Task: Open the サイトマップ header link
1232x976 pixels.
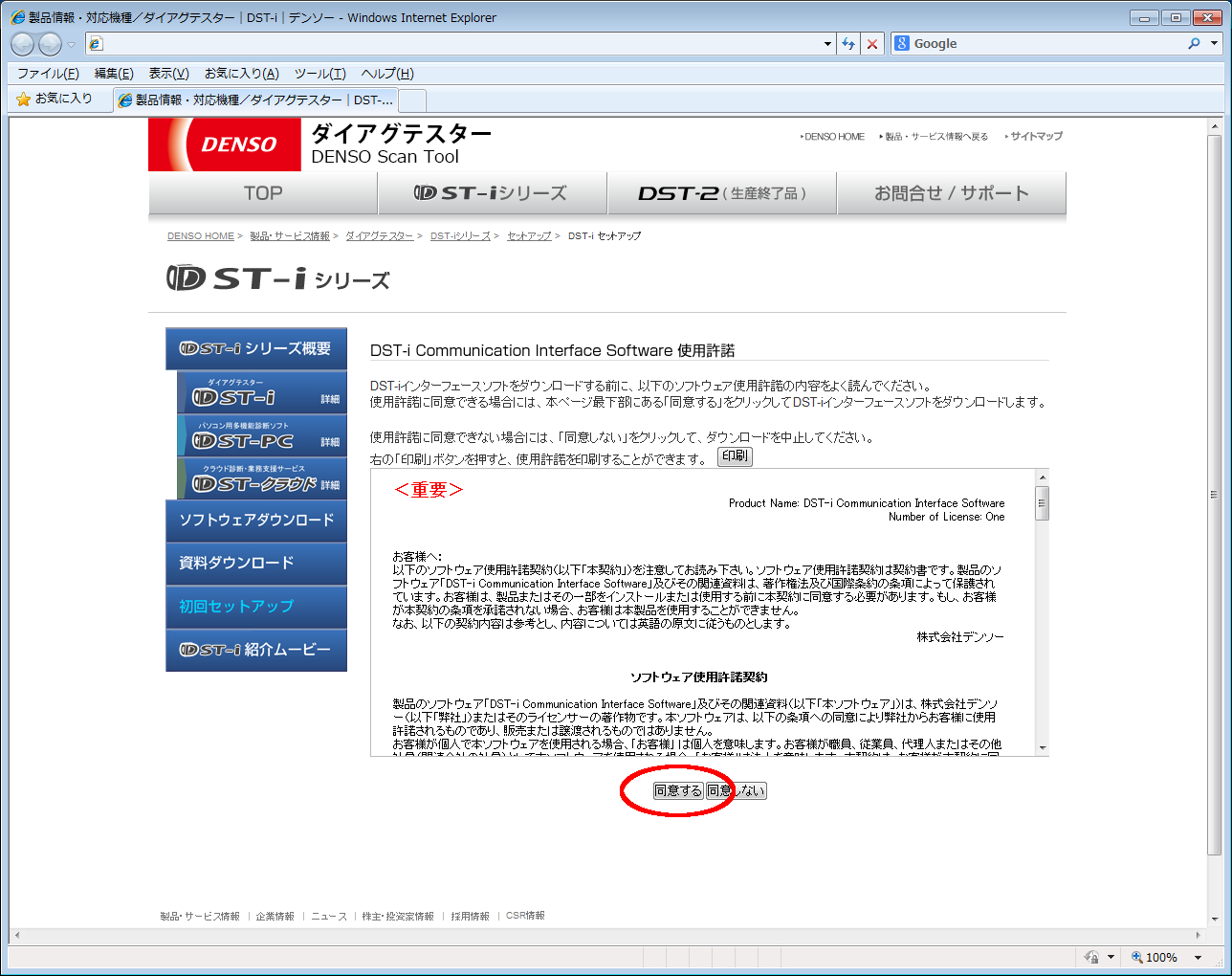Action: click(x=1034, y=137)
